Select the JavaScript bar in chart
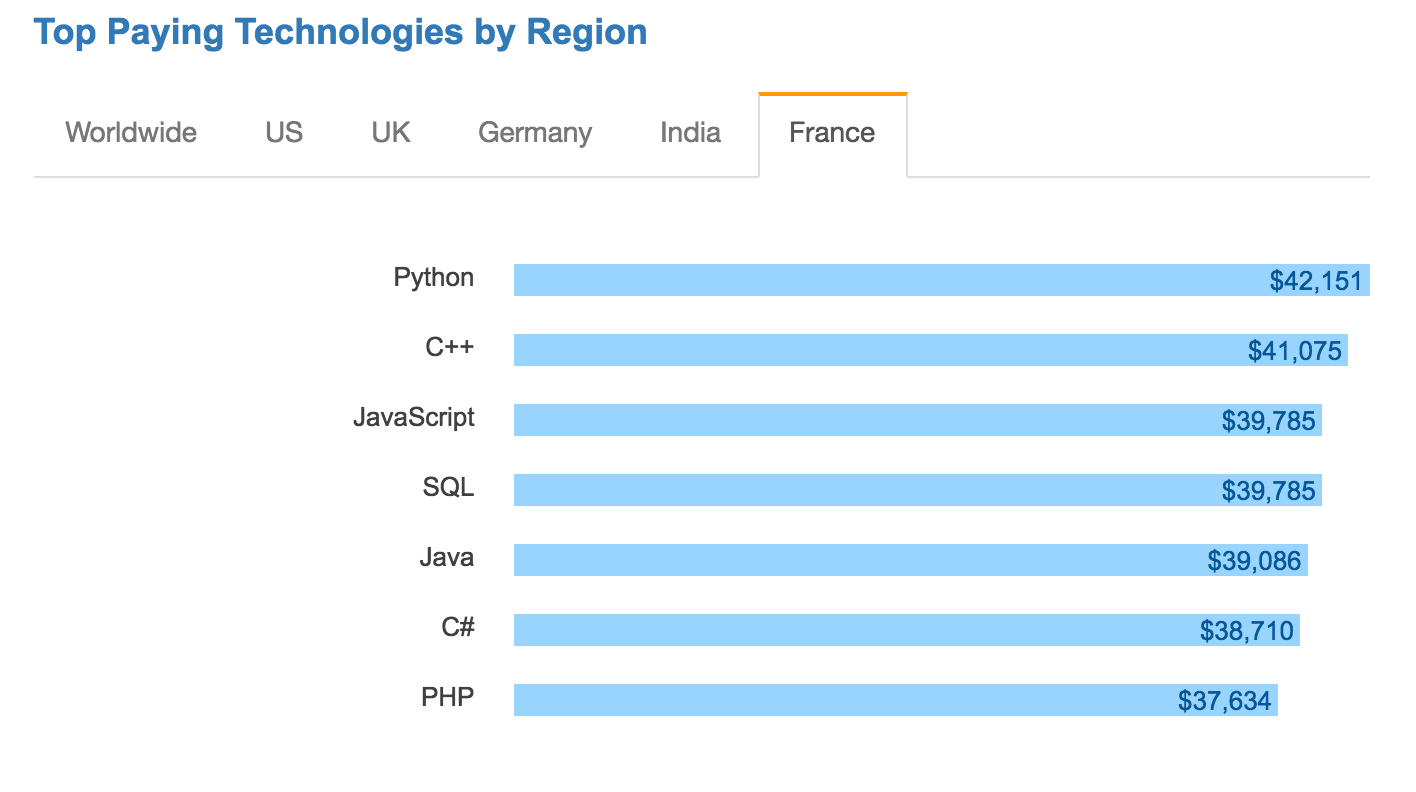Viewport: 1416px width, 792px height. (918, 420)
